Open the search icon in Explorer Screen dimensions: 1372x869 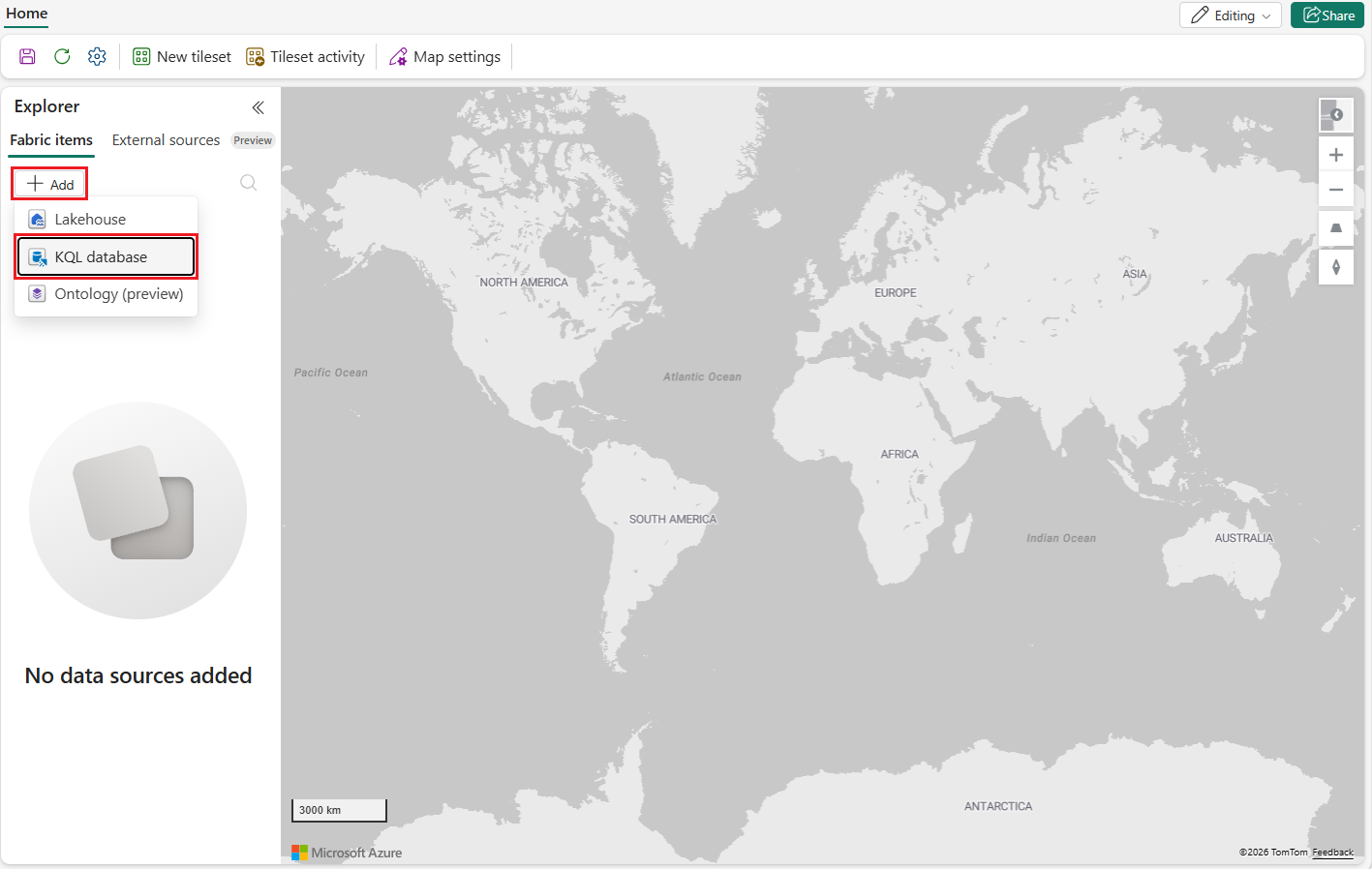pyautogui.click(x=248, y=182)
